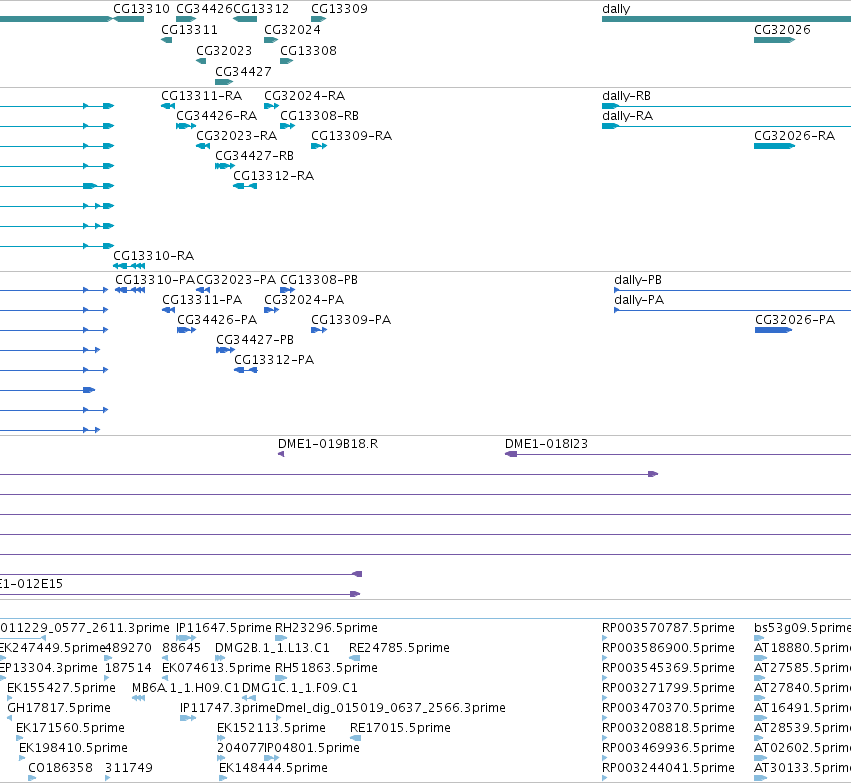Screen dimensions: 851x783
Task: Select the CG32023-PA protein glyph
Action: coord(203,290)
